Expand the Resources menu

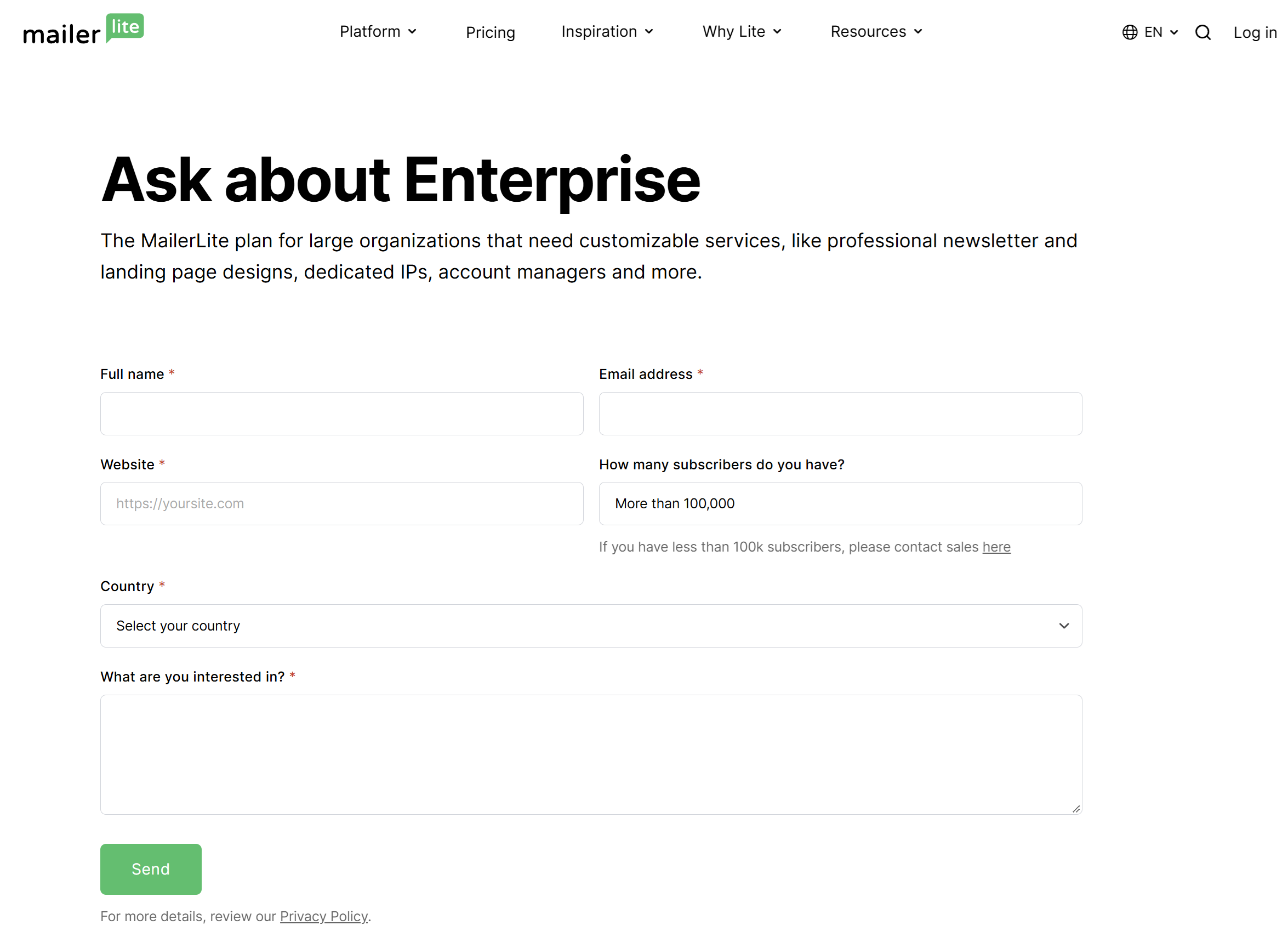coord(876,32)
